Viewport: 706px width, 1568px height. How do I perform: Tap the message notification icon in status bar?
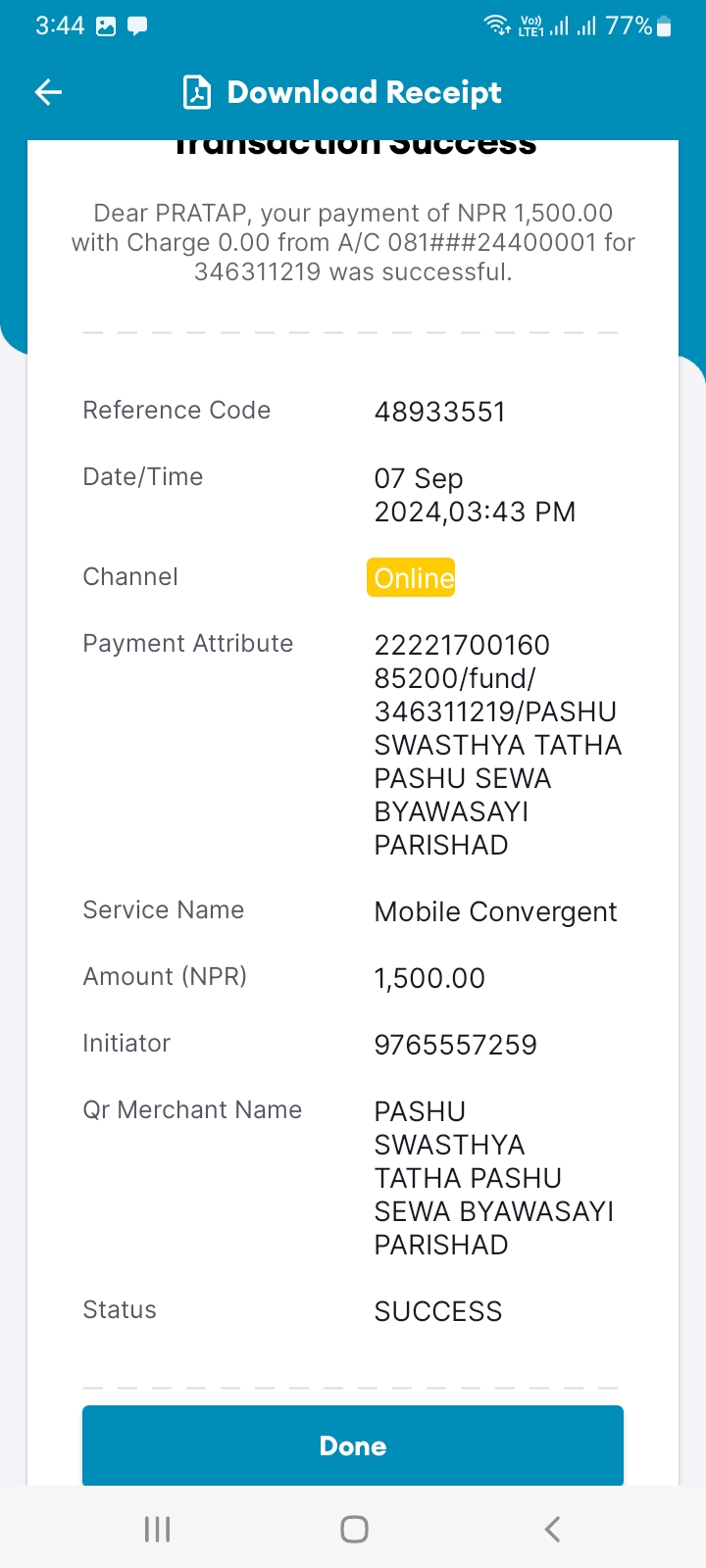[x=137, y=26]
